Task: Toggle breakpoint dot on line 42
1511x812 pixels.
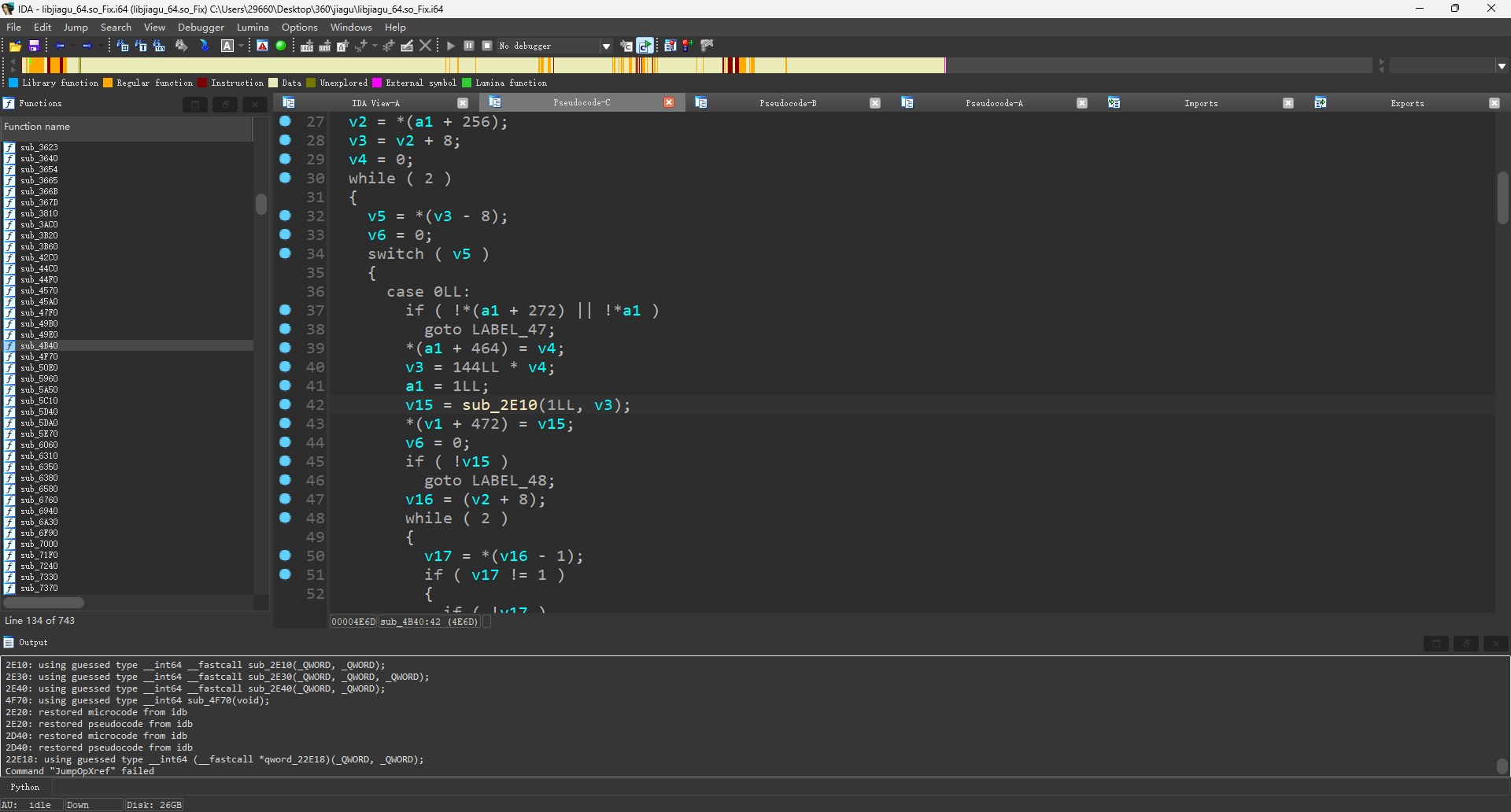Action: 285,404
